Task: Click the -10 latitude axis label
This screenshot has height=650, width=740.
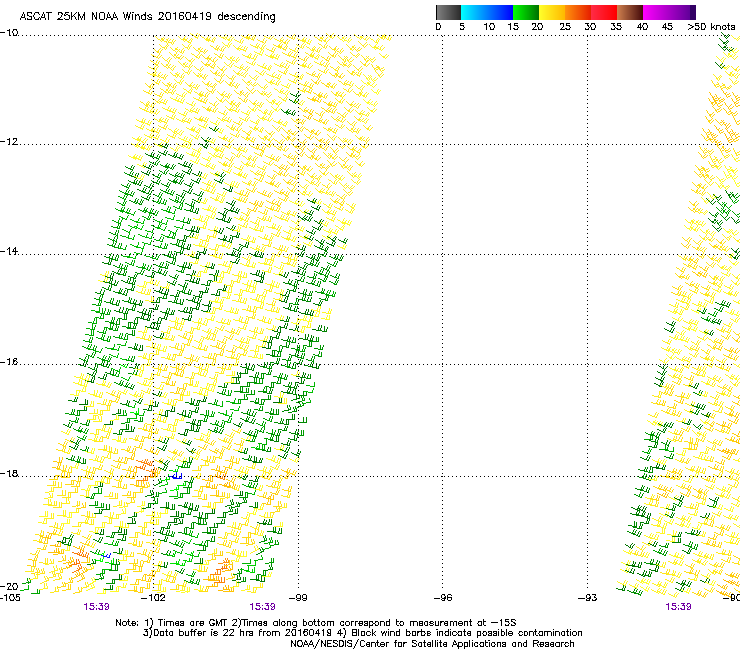Action: pos(9,32)
